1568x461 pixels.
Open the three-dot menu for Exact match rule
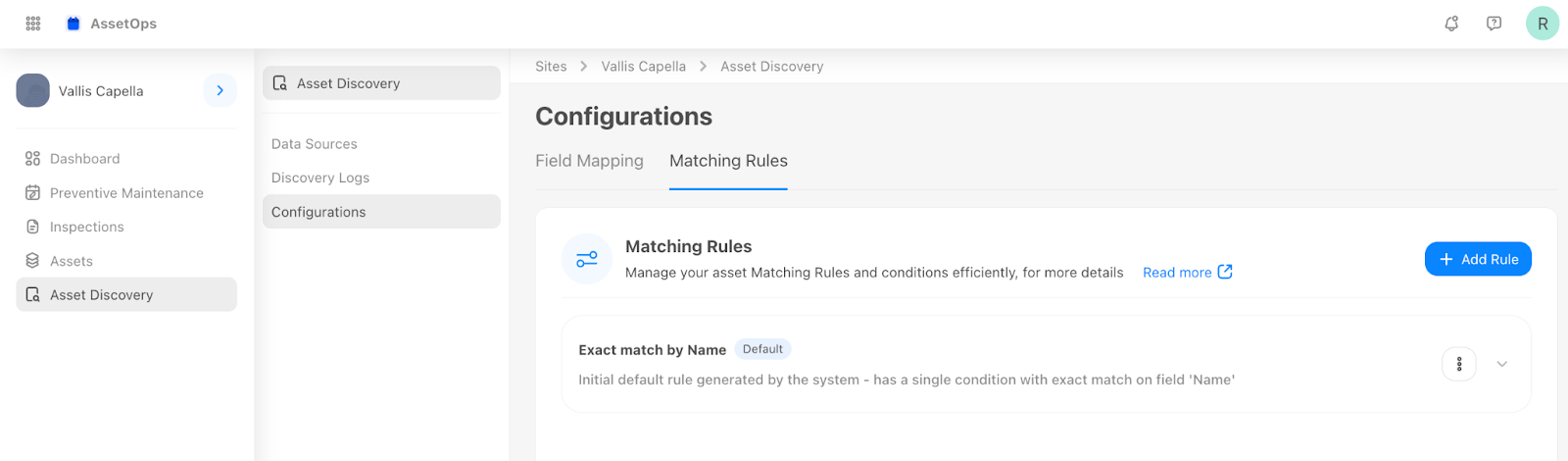[x=1459, y=364]
